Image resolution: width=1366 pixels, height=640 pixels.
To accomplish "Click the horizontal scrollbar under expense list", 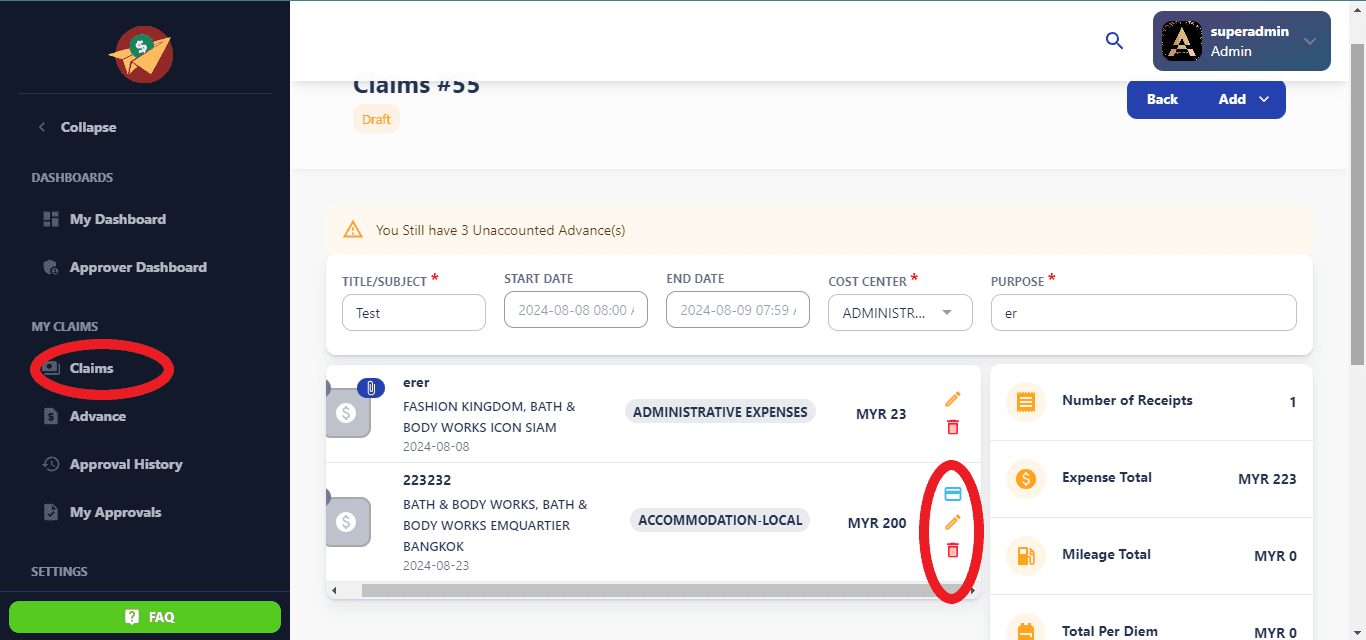I will pyautogui.click(x=640, y=591).
